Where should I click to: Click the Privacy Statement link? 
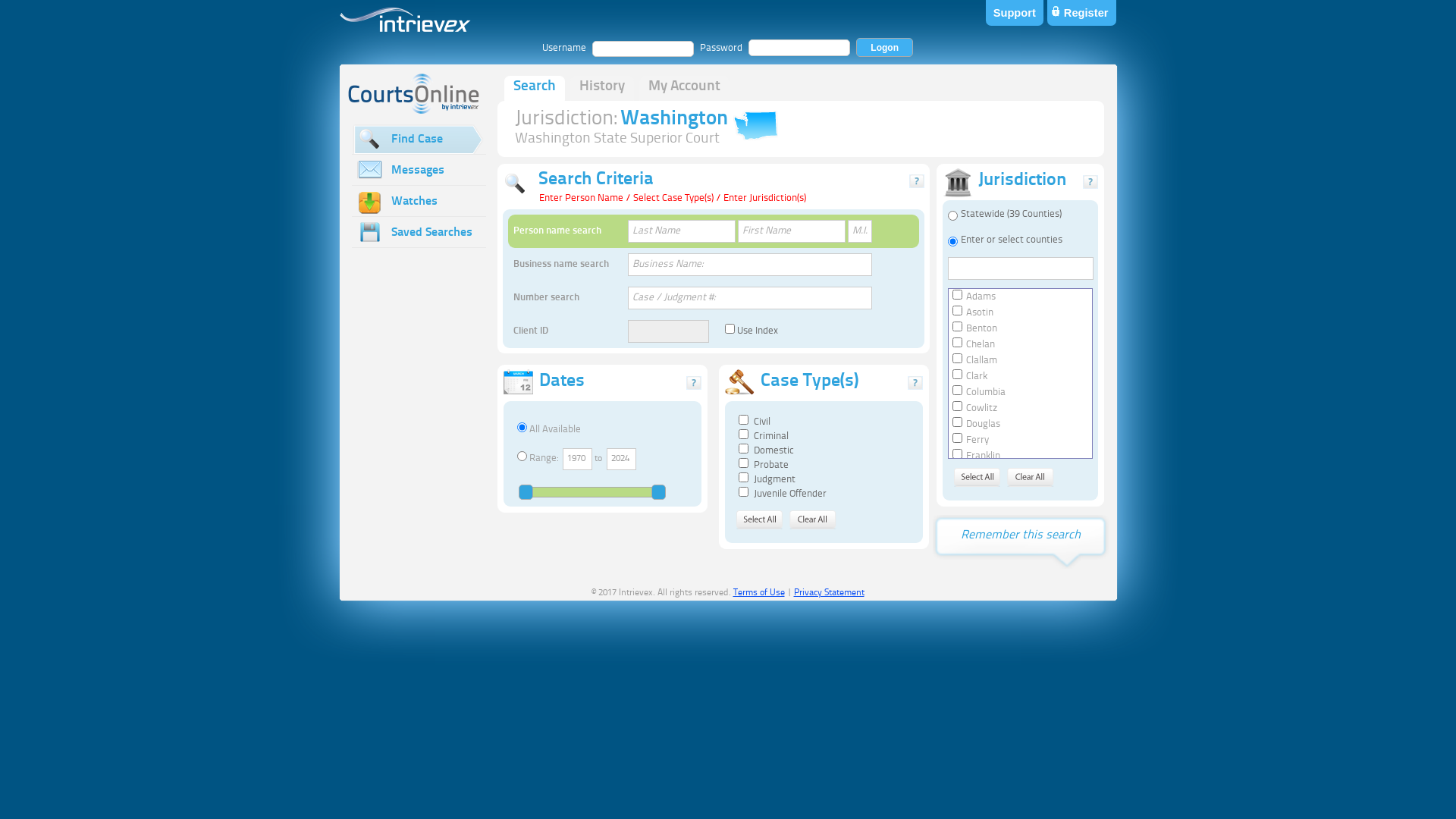click(x=829, y=592)
